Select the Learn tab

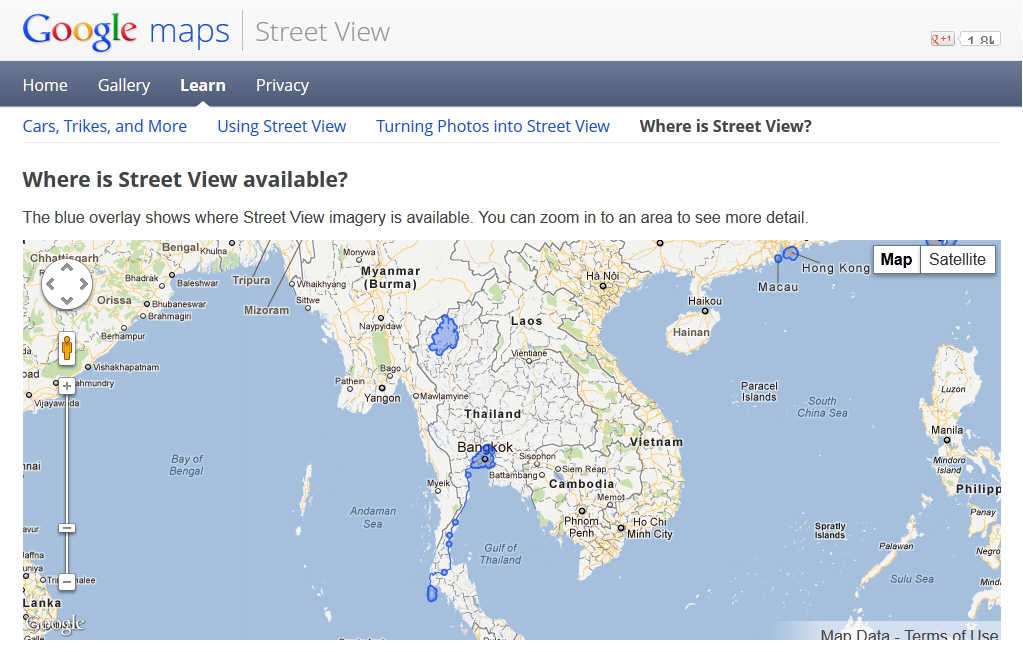203,85
